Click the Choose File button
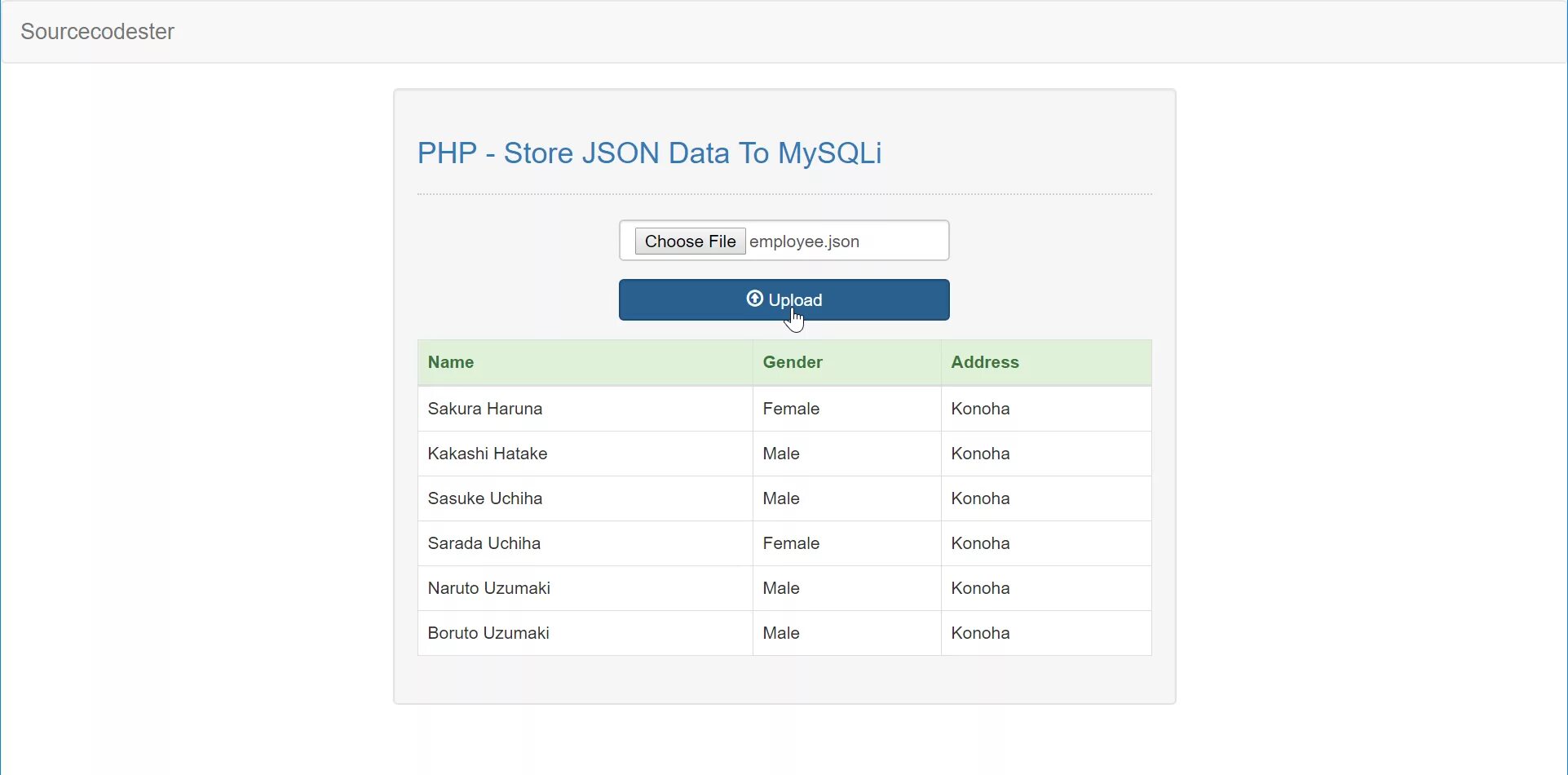The image size is (1568, 775). click(690, 241)
